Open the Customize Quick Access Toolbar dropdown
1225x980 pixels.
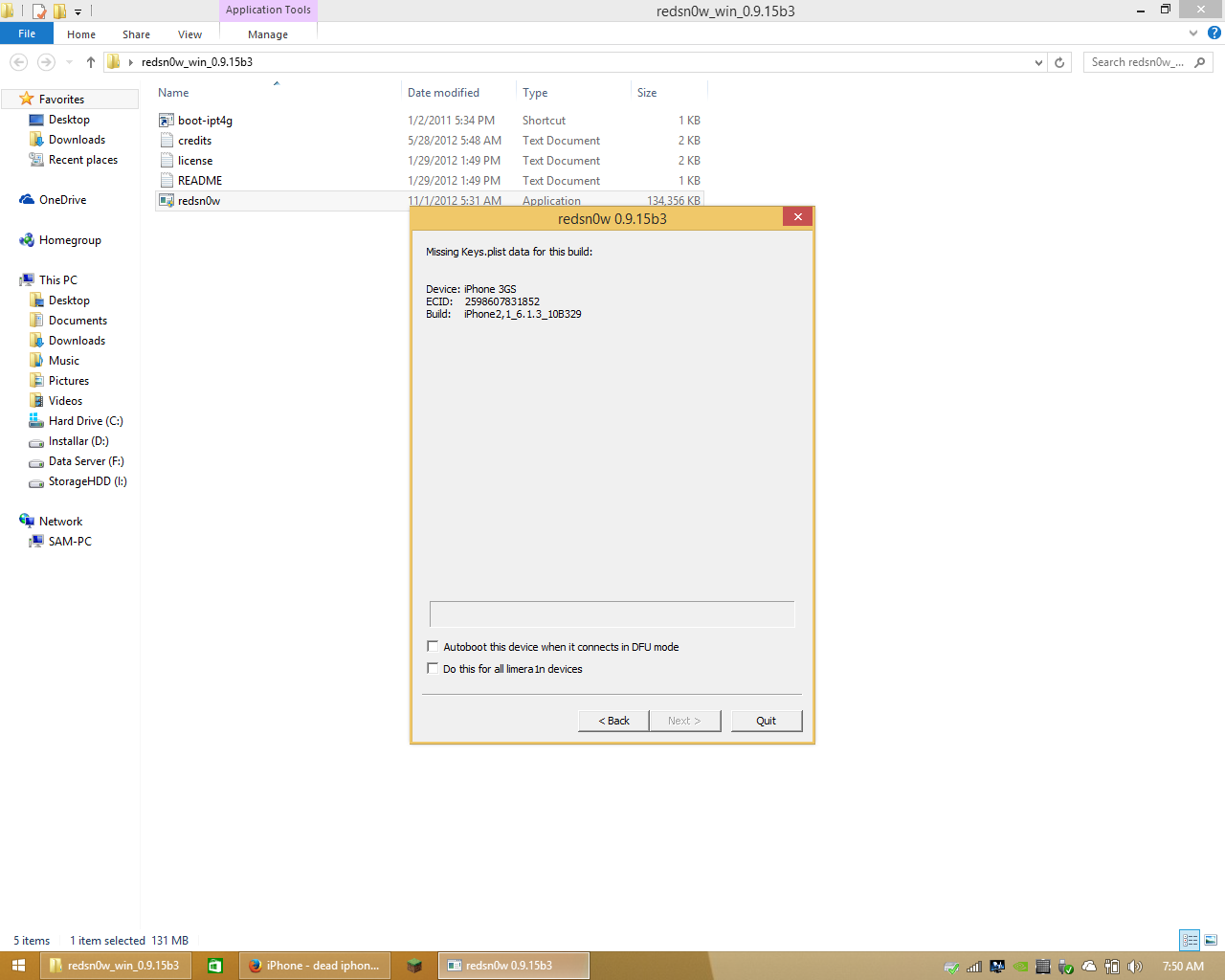click(78, 11)
